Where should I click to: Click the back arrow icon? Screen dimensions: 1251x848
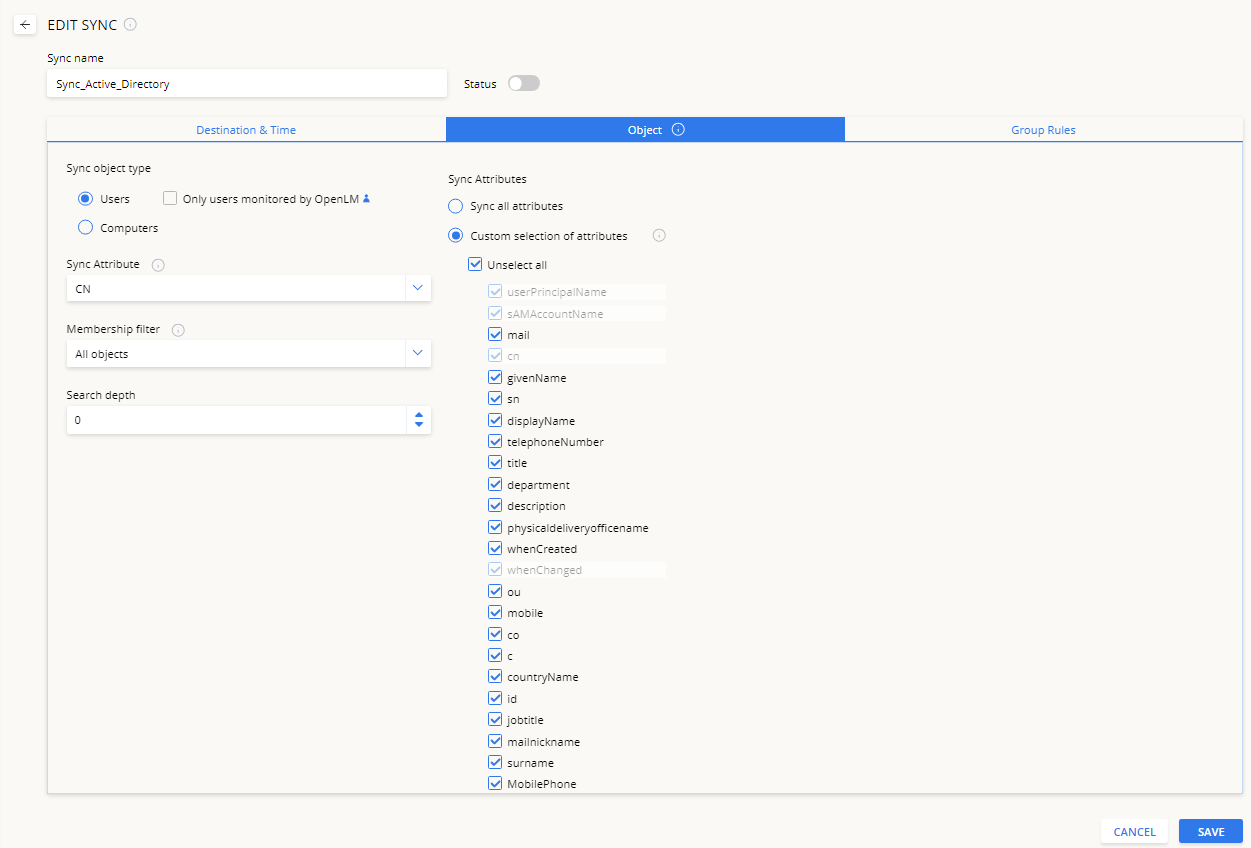point(25,25)
